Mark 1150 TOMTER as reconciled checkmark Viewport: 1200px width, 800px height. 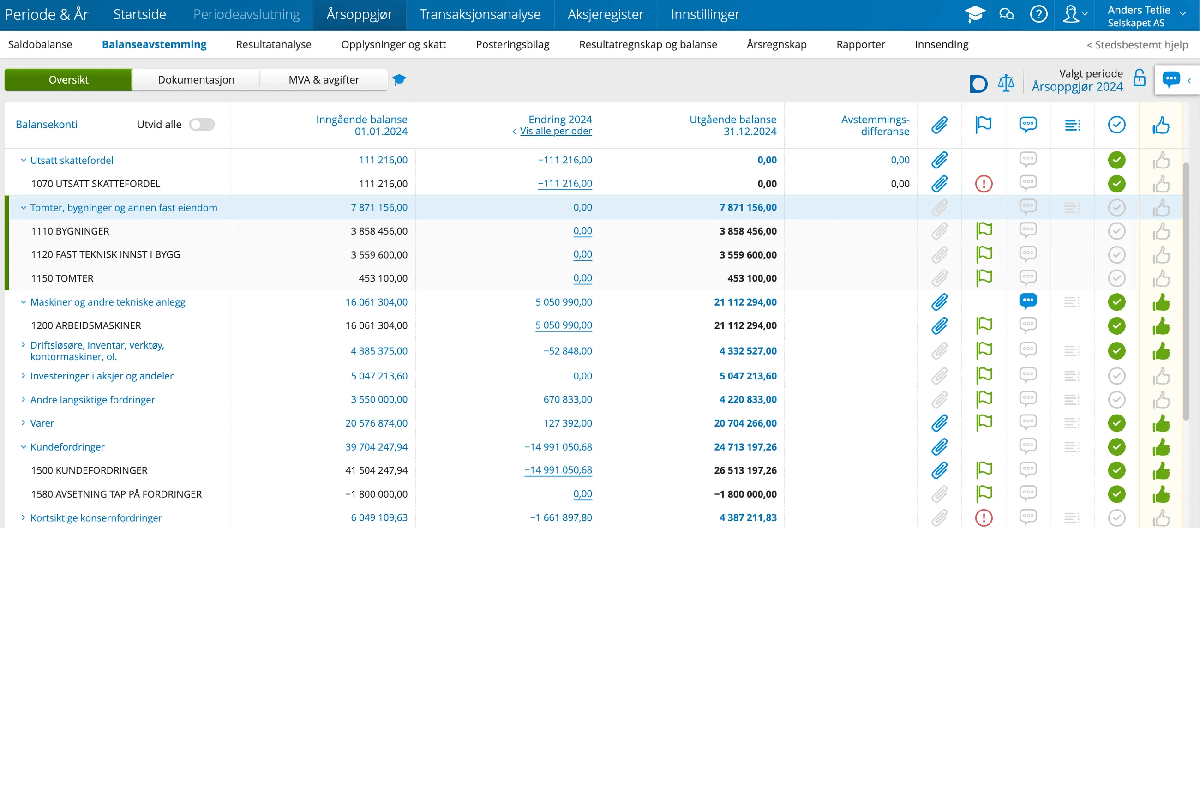tap(1117, 278)
